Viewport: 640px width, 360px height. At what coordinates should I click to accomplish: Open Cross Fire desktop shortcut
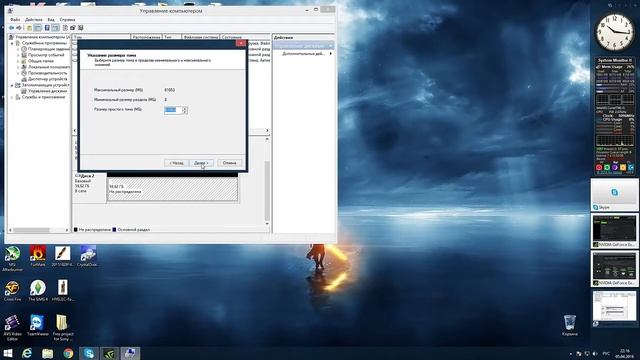point(12,291)
